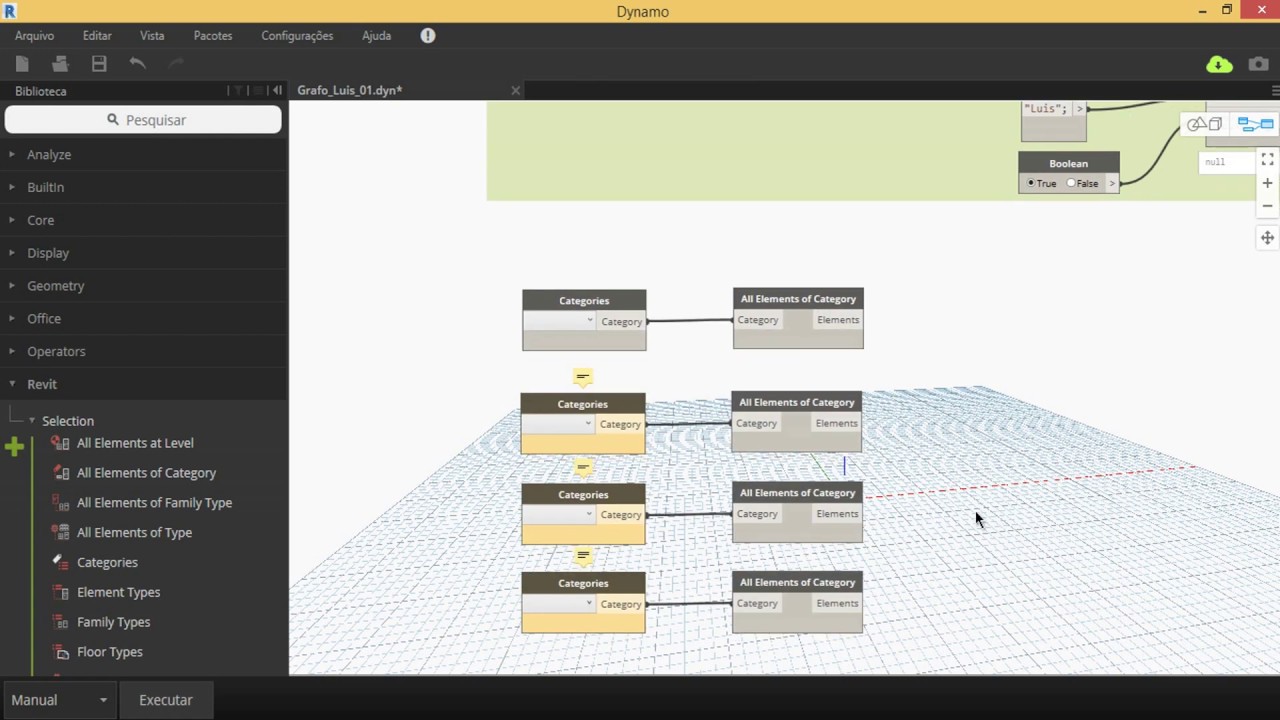The height and width of the screenshot is (720, 1280).
Task: Click the null preview box
Action: tap(1226, 162)
